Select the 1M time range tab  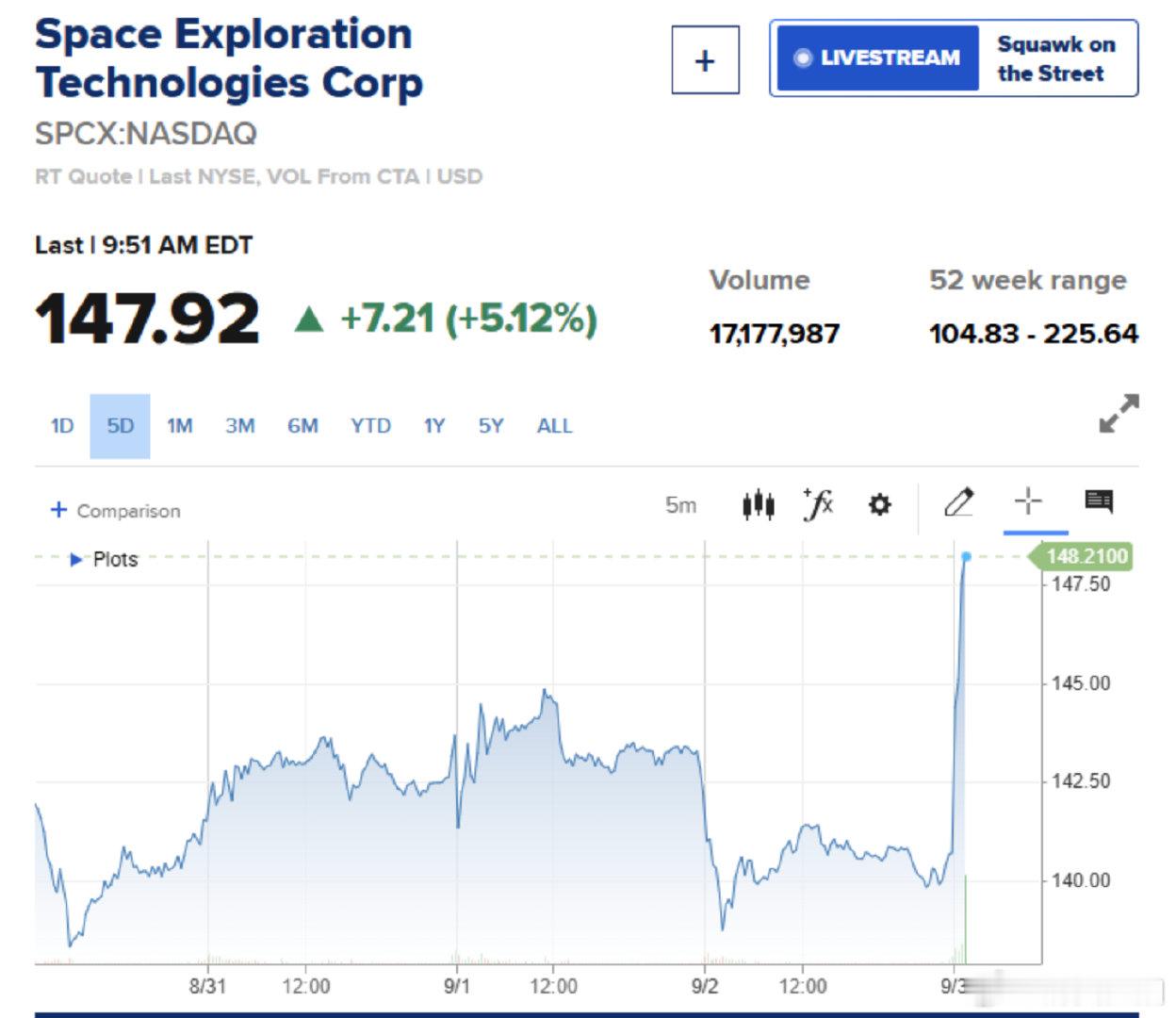coord(179,426)
